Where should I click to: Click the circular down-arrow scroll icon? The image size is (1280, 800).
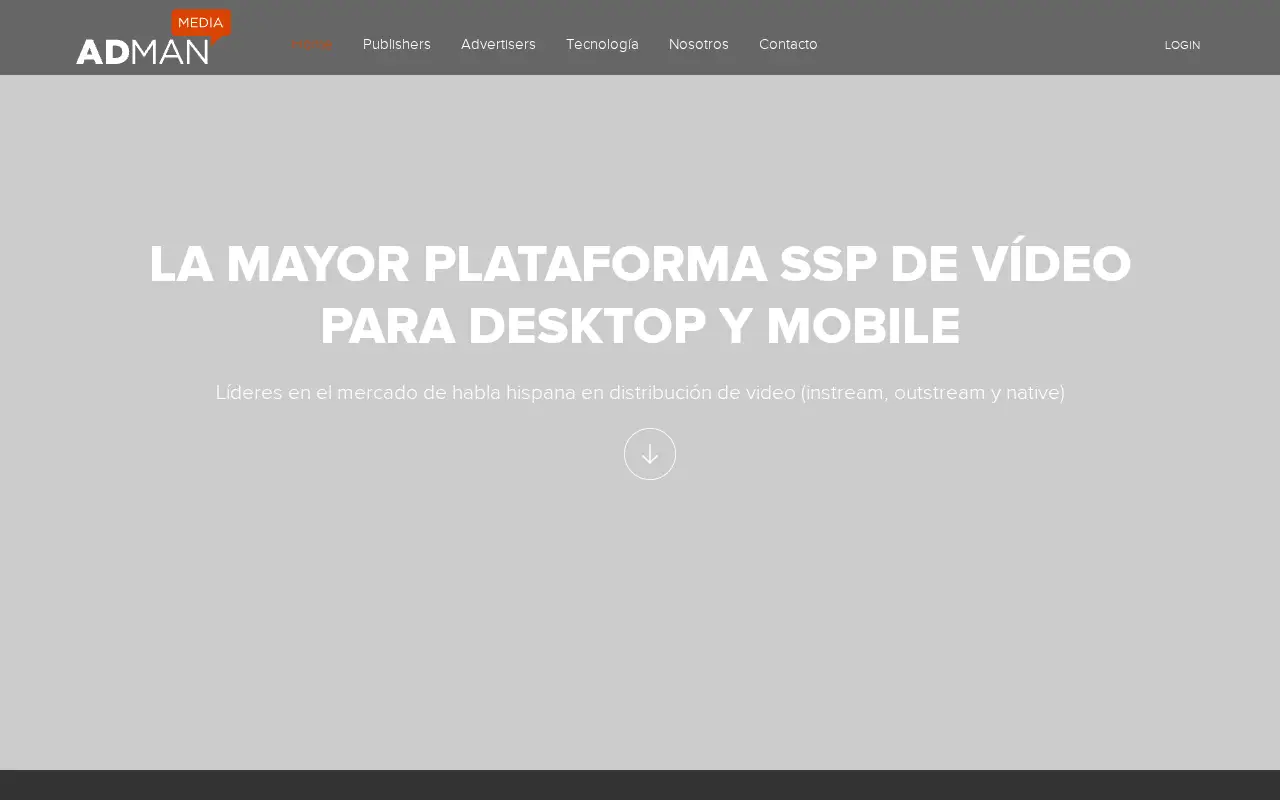[650, 454]
